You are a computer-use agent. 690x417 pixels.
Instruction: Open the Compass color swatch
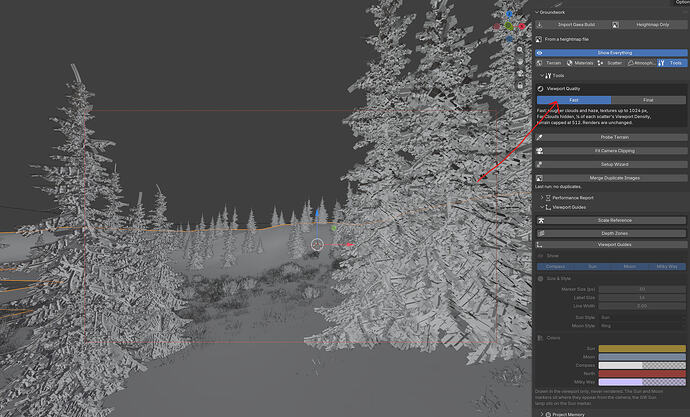[642, 366]
